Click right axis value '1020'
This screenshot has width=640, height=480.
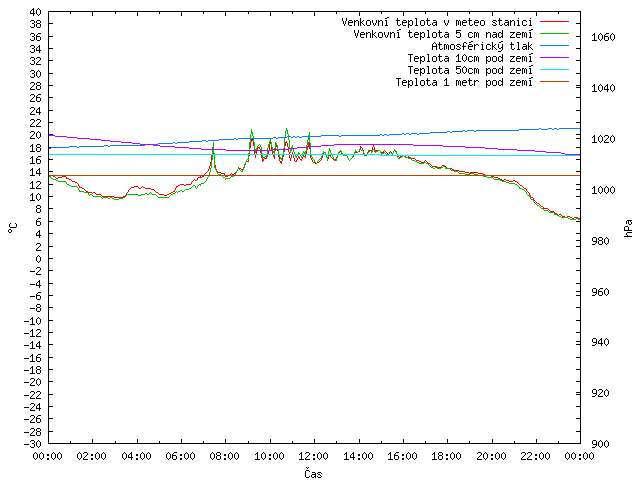pyautogui.click(x=603, y=139)
